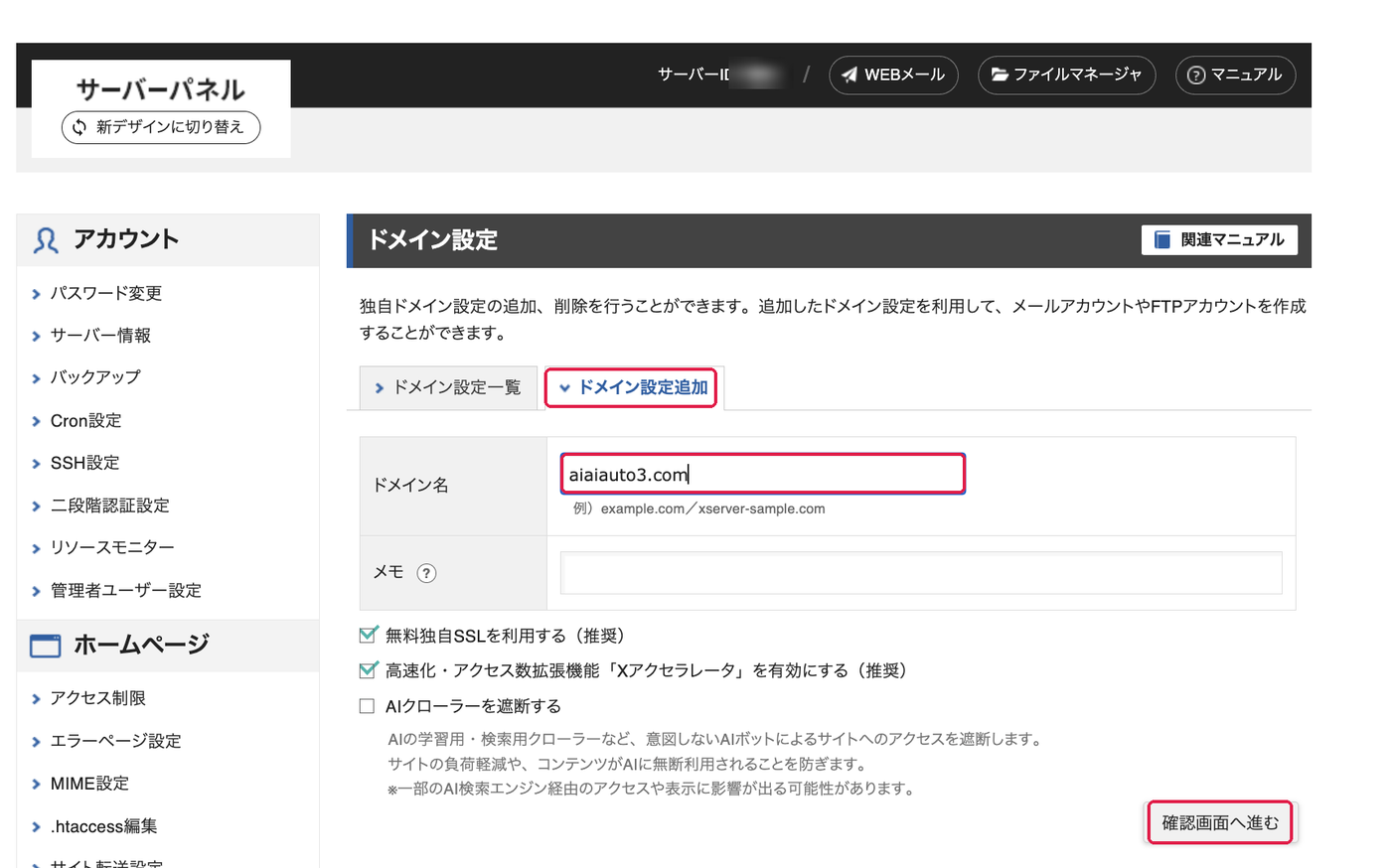Open 管理者ユーザー設定 link
This screenshot has height=868, width=1391.
[126, 590]
